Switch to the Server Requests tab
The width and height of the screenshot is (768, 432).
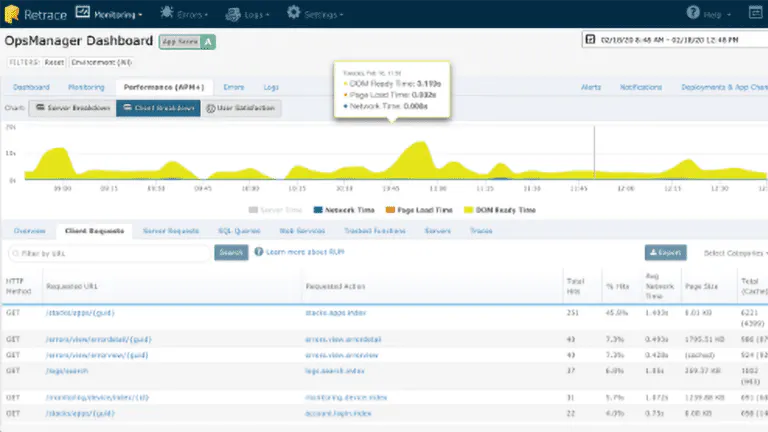coord(171,231)
